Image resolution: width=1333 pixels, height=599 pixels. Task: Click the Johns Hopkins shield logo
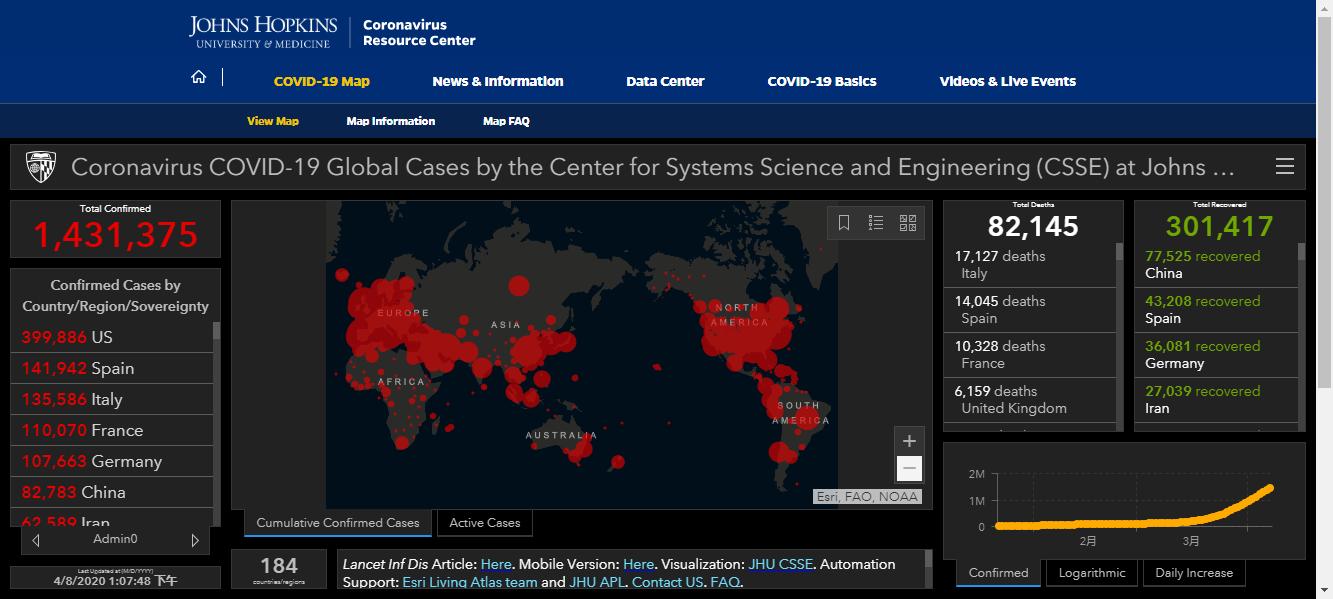click(41, 166)
